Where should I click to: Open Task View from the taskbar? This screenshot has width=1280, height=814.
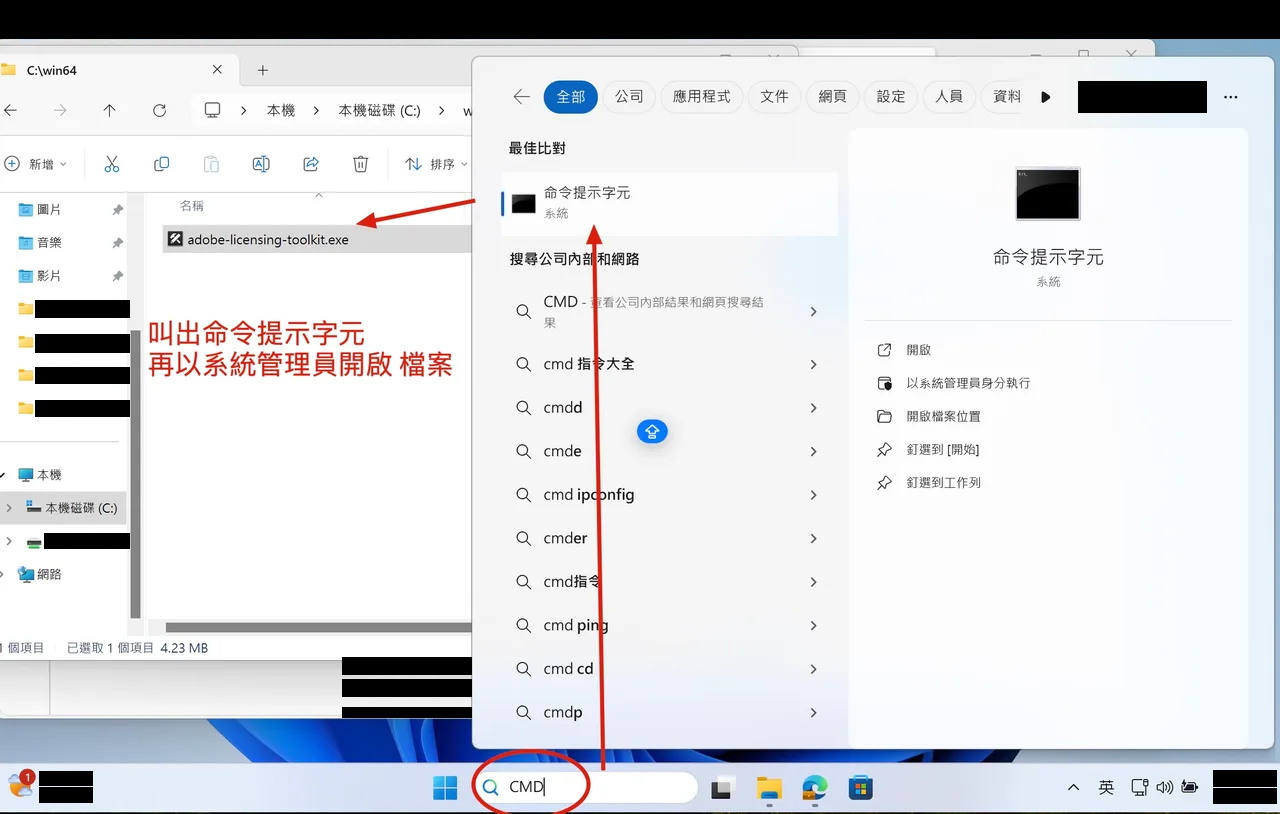click(722, 788)
